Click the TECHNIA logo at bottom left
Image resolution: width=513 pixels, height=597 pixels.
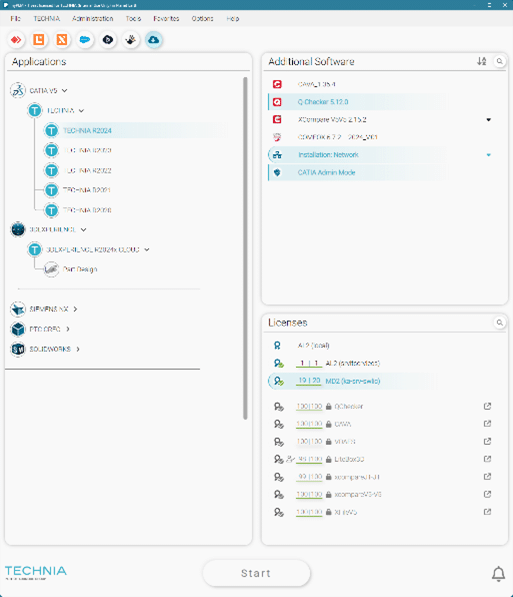point(36,573)
